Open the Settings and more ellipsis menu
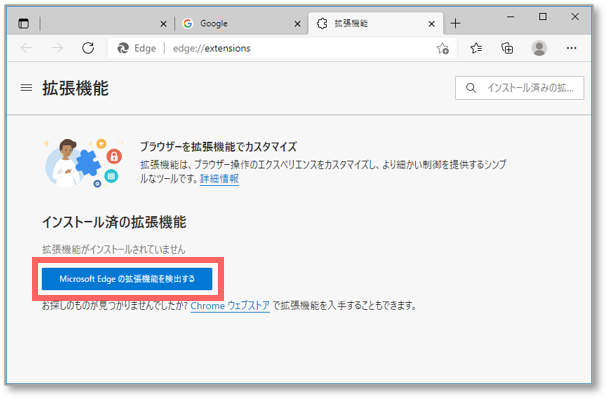607x399 pixels. click(571, 48)
